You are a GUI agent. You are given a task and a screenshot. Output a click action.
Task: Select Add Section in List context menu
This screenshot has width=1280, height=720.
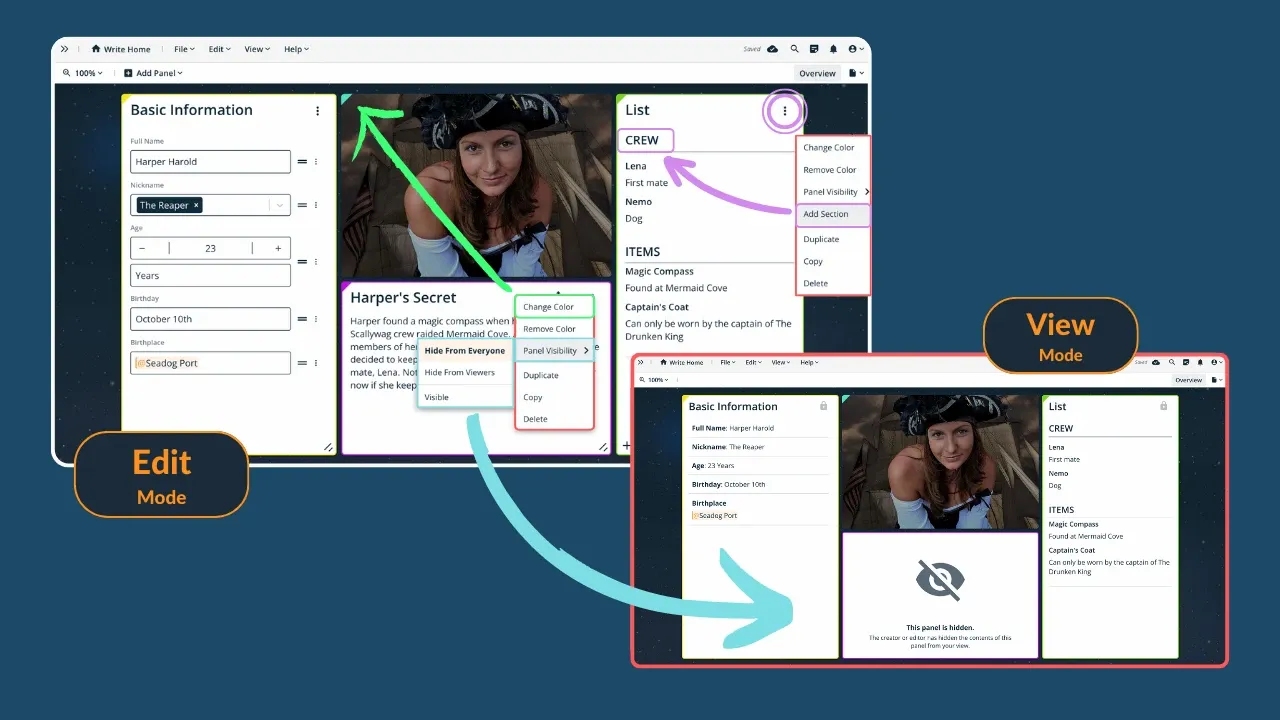[826, 214]
